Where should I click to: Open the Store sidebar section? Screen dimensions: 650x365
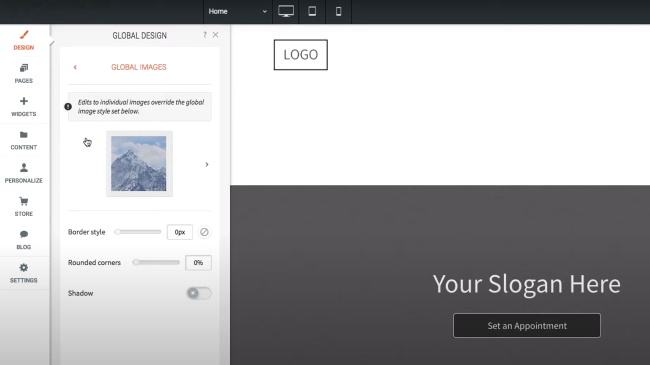(x=24, y=207)
